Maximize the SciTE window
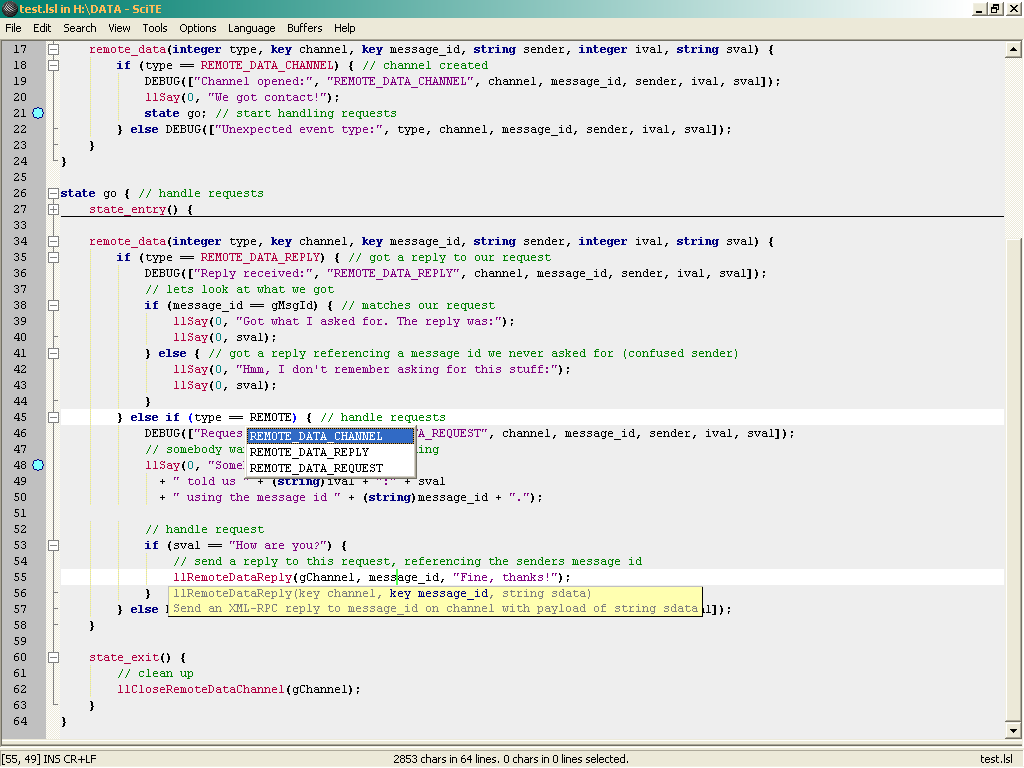 coord(995,9)
